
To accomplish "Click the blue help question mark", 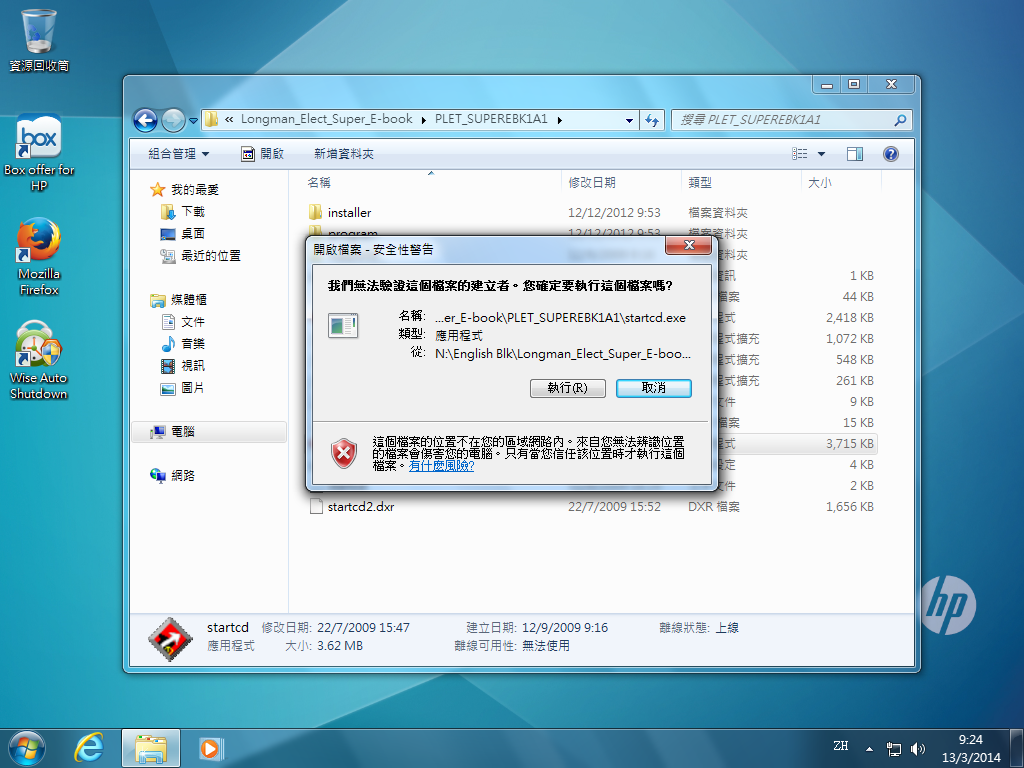I will point(890,154).
